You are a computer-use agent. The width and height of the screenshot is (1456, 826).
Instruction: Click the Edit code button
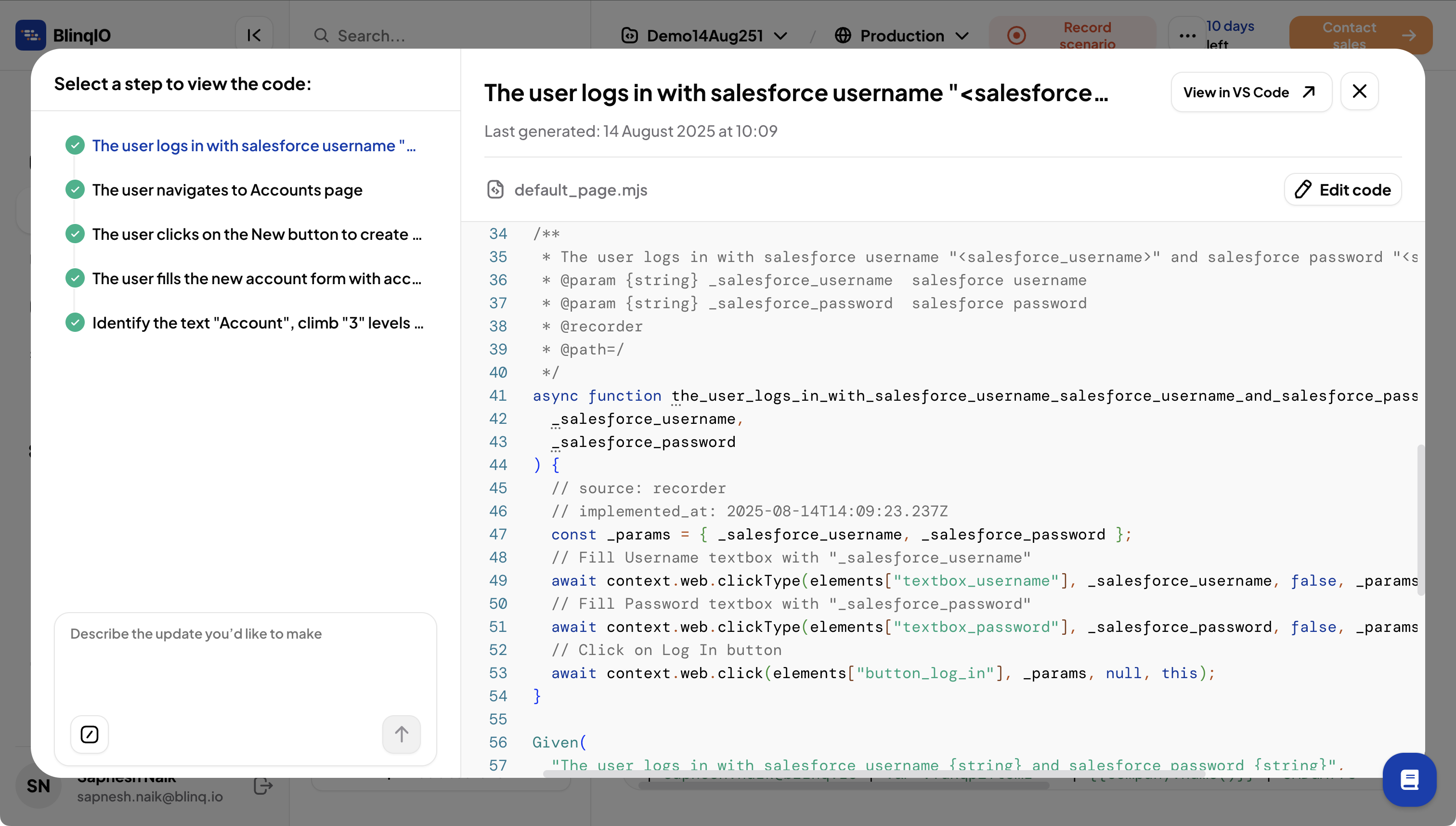pyautogui.click(x=1342, y=189)
